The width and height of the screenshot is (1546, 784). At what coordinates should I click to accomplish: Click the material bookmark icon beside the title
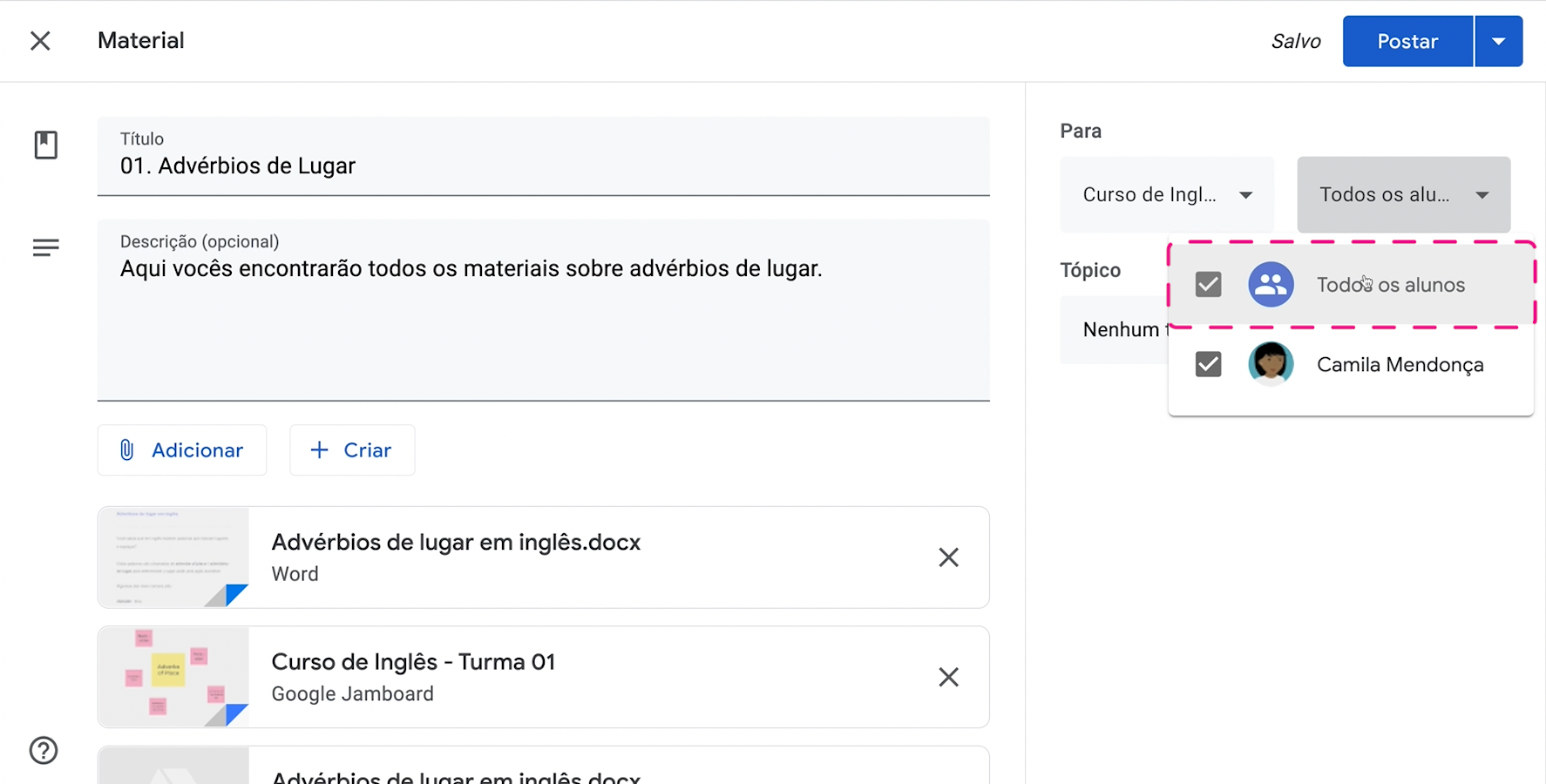46,145
